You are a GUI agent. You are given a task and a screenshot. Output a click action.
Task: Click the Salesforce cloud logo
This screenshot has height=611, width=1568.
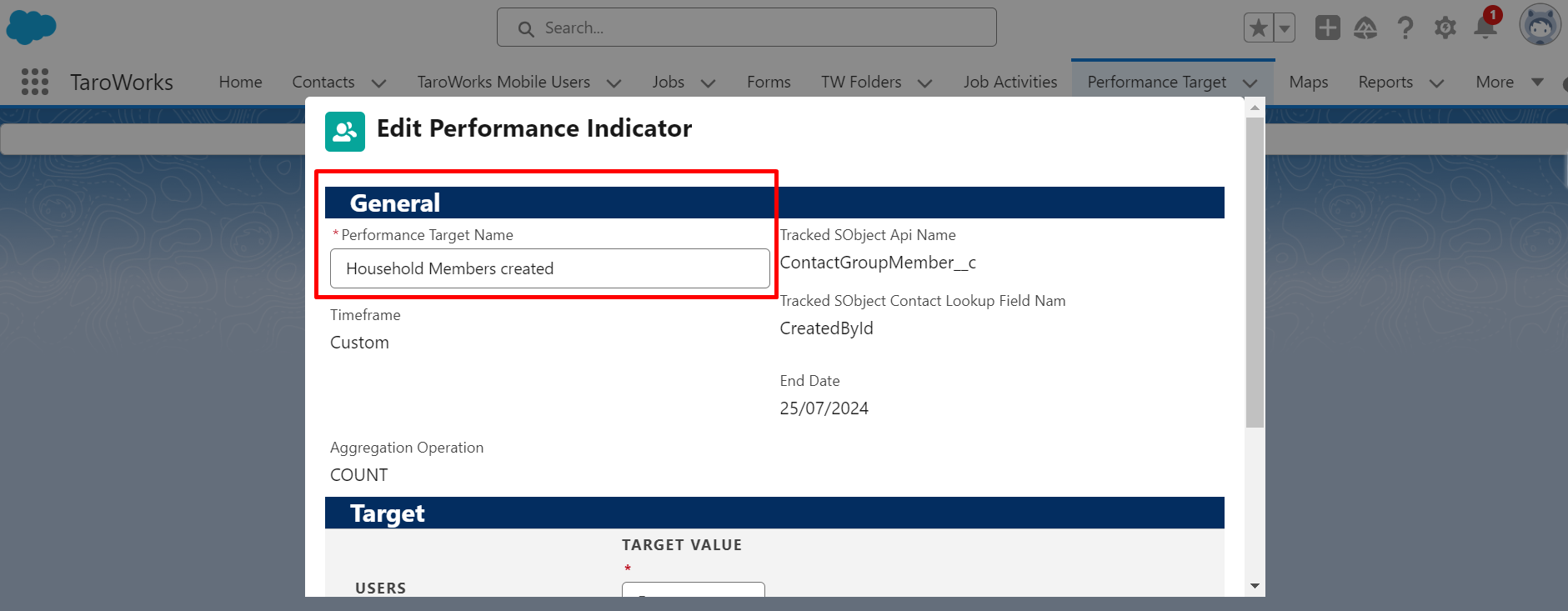31,28
